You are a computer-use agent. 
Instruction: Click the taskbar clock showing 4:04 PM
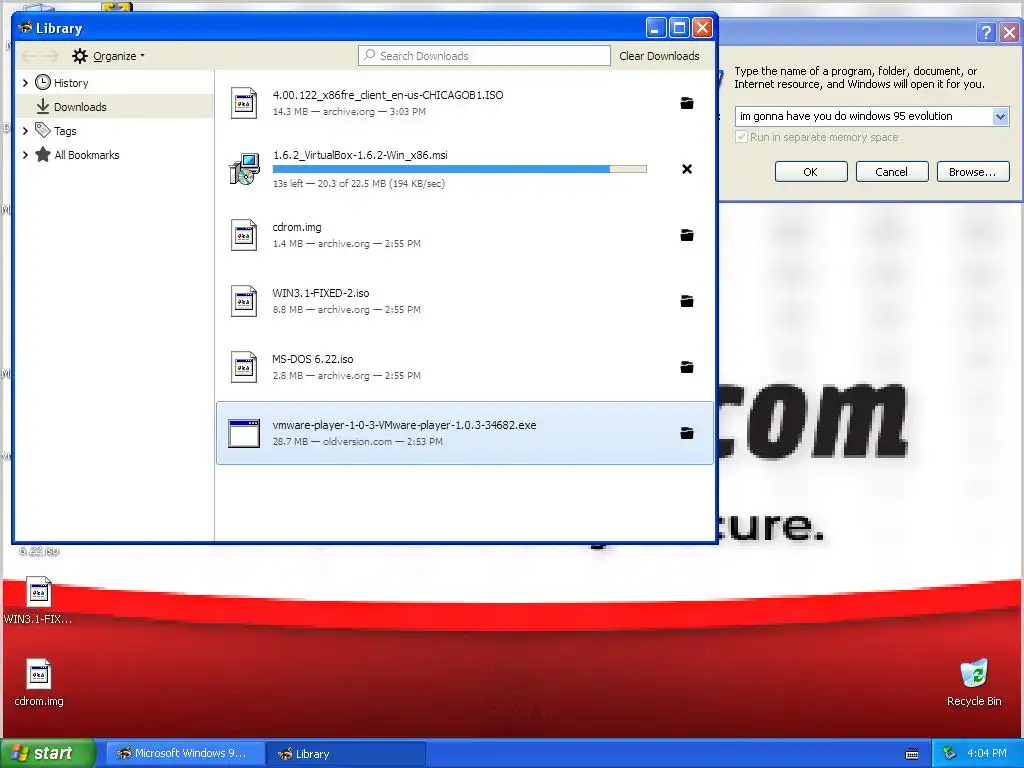(987, 753)
